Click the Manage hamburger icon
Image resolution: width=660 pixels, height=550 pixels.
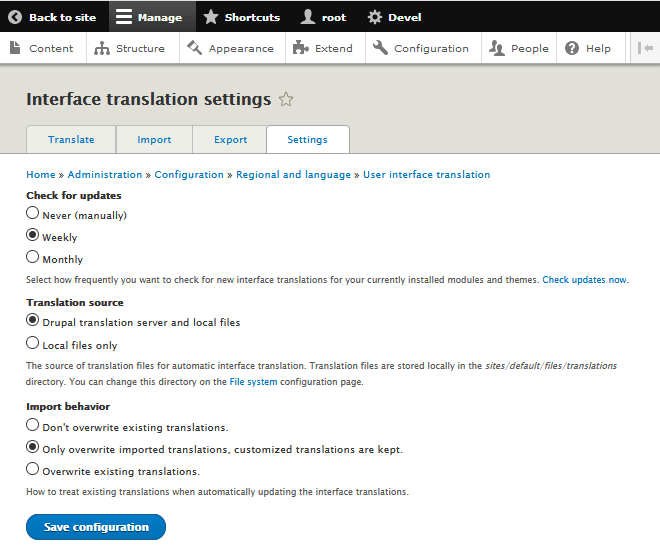pyautogui.click(x=124, y=17)
